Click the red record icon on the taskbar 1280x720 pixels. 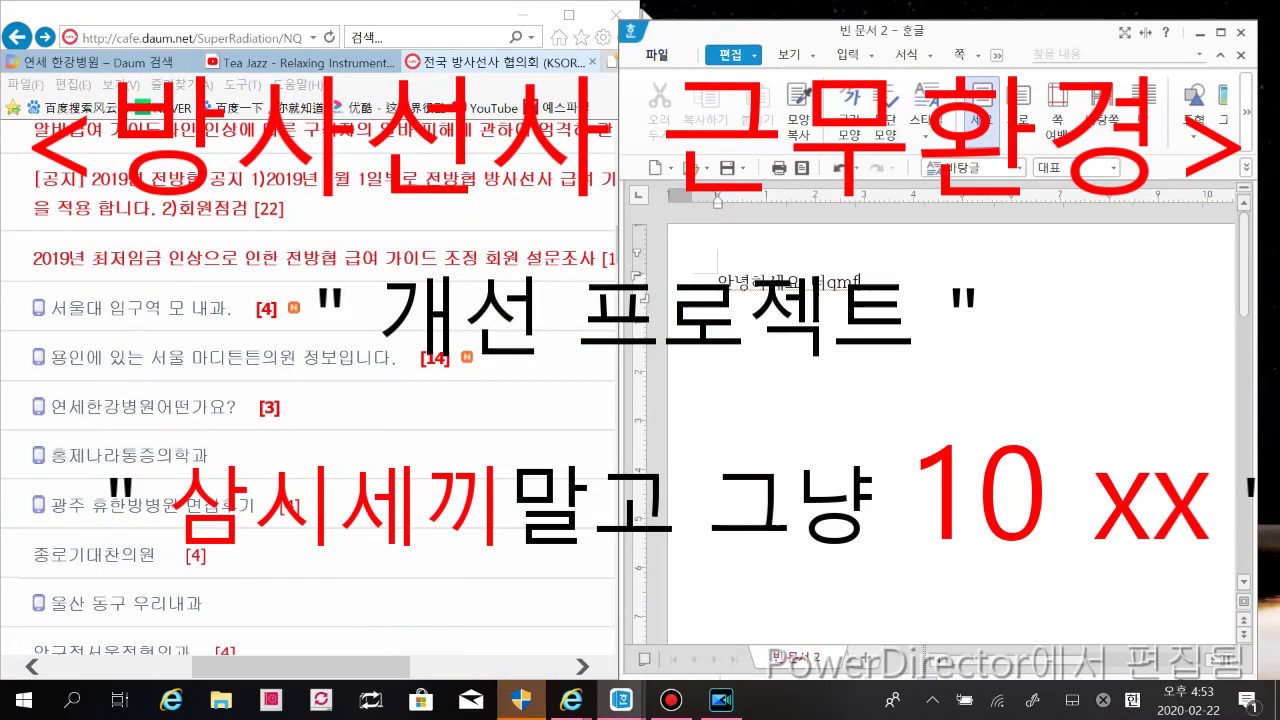click(671, 700)
